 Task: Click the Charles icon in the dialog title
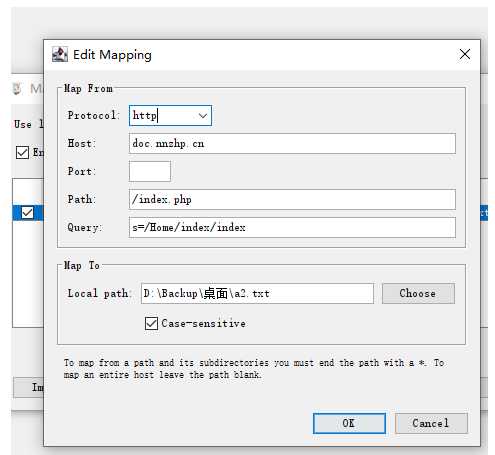click(x=60, y=54)
